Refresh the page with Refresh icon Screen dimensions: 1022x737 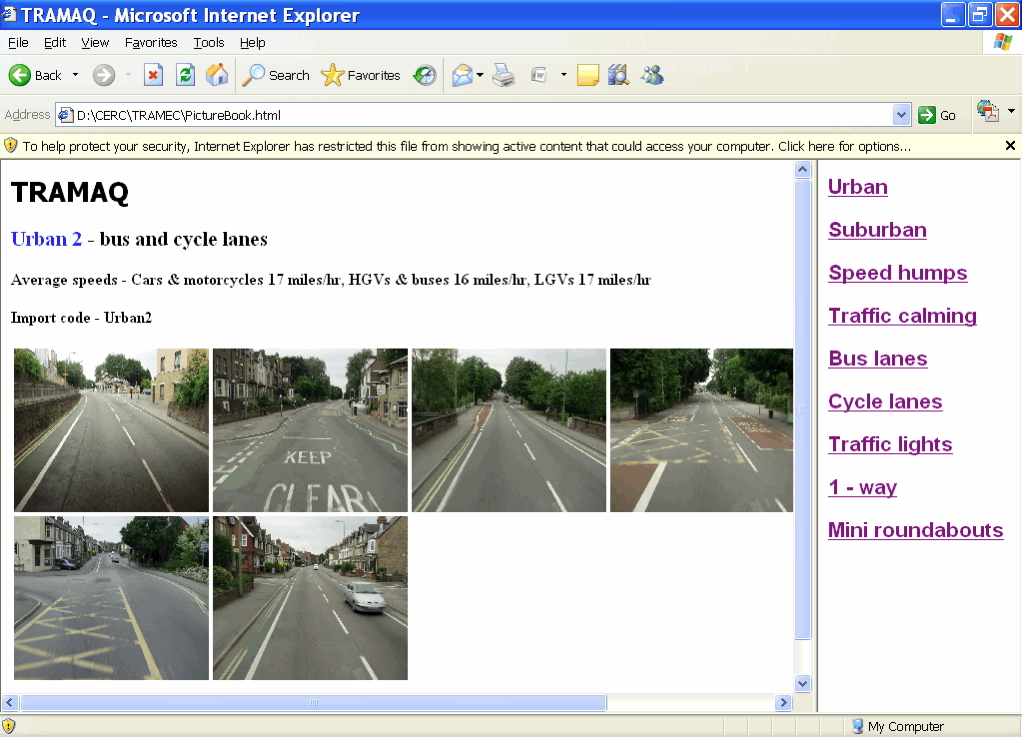pos(185,75)
